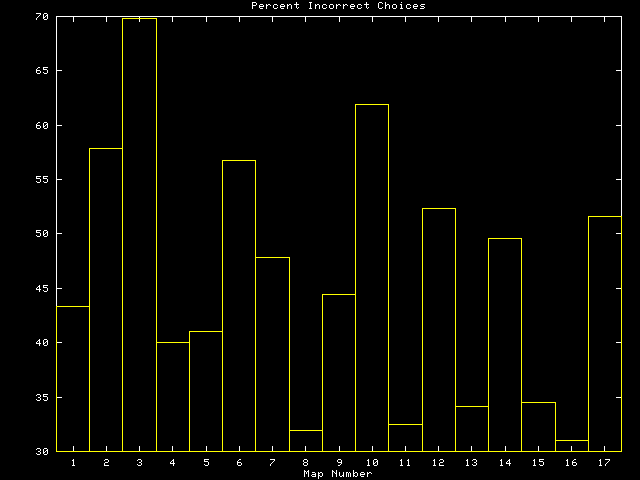Image resolution: width=640 pixels, height=480 pixels.
Task: Select the bar for map 4
Action: [x=173, y=397]
